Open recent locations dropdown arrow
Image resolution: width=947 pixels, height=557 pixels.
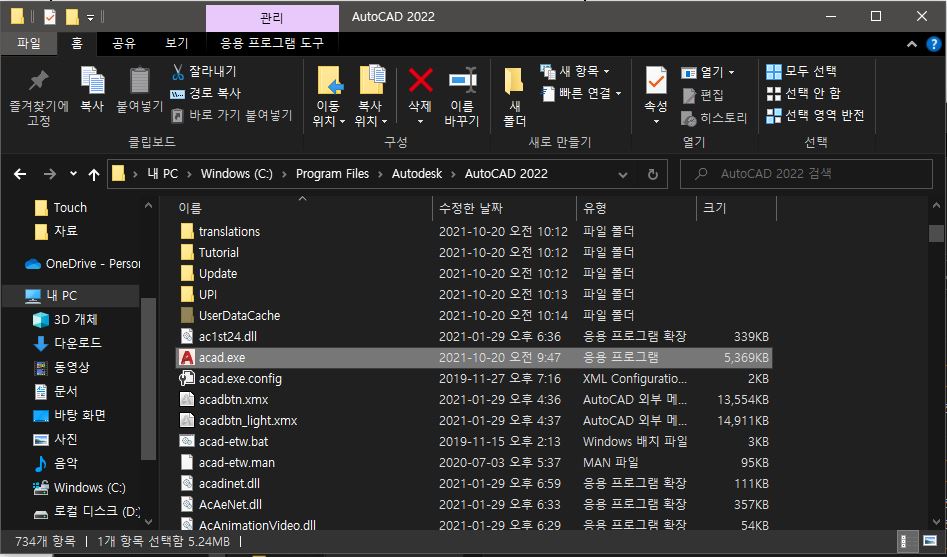pos(73,174)
